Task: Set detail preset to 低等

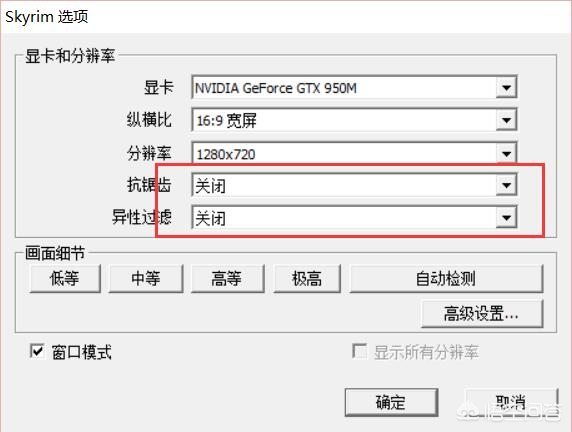Action: coord(65,279)
